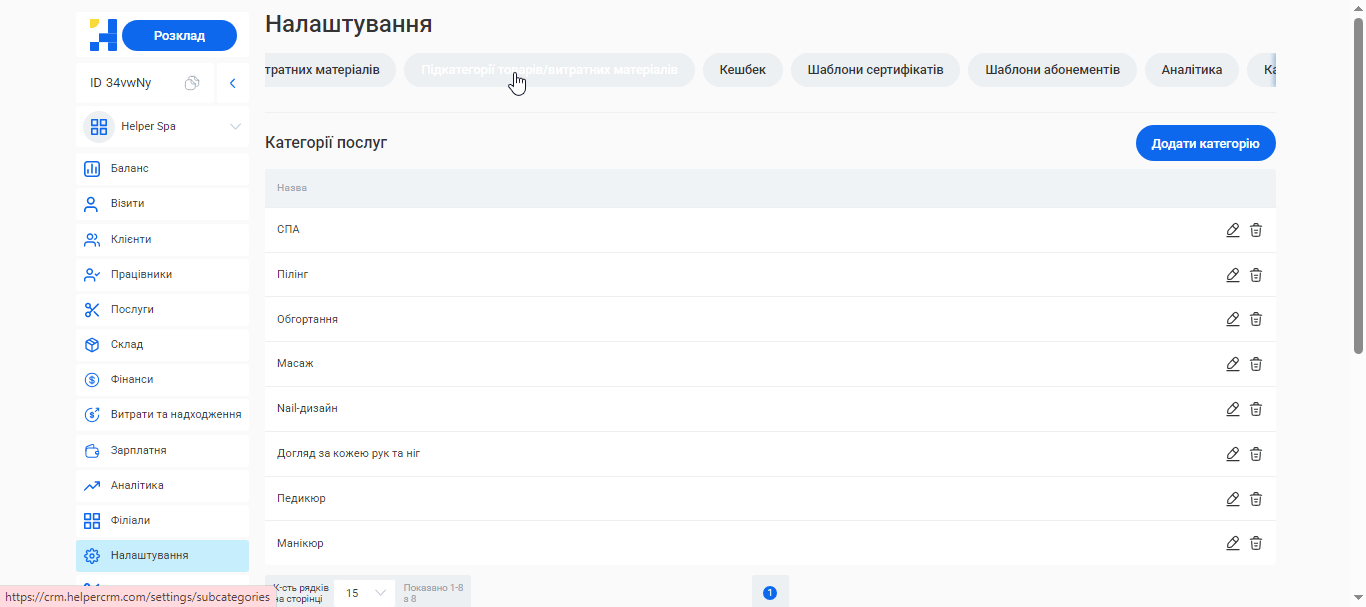Edit the СПА category with the pencil icon
1366x607 pixels.
[x=1232, y=230]
